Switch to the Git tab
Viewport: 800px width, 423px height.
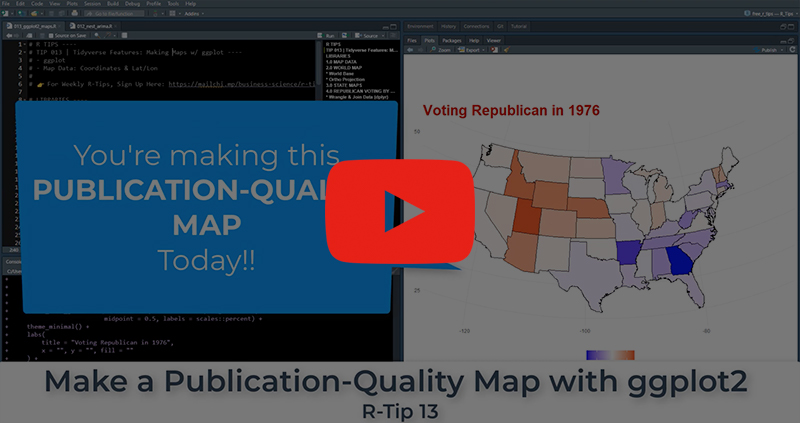[500, 27]
